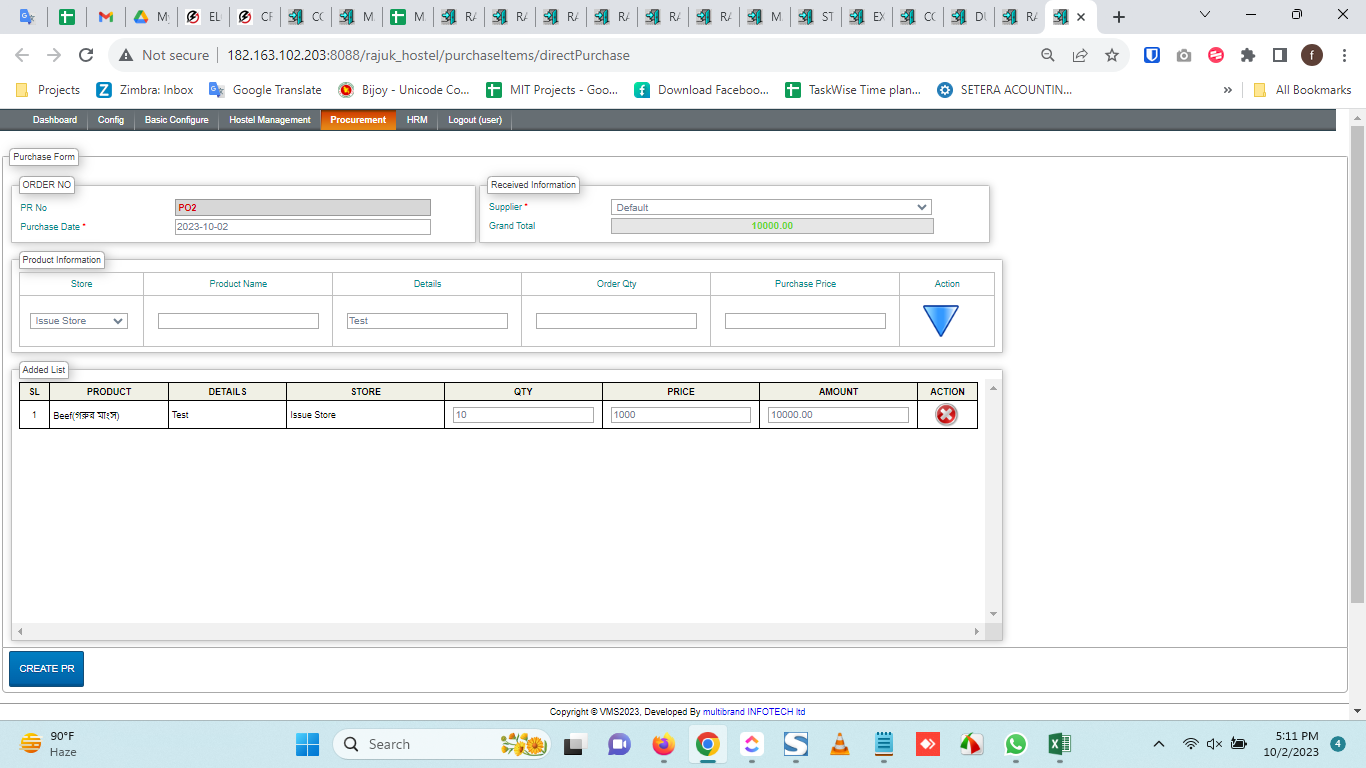Click the Beef product cell text
Viewport: 1366px width, 768px height.
point(87,415)
